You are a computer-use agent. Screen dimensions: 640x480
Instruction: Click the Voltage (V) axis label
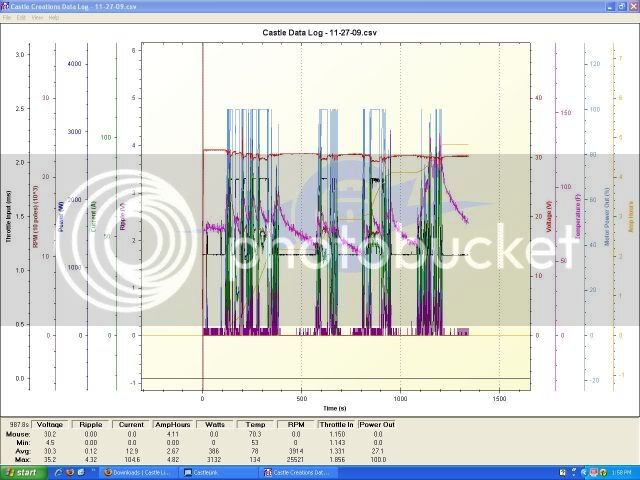549,216
